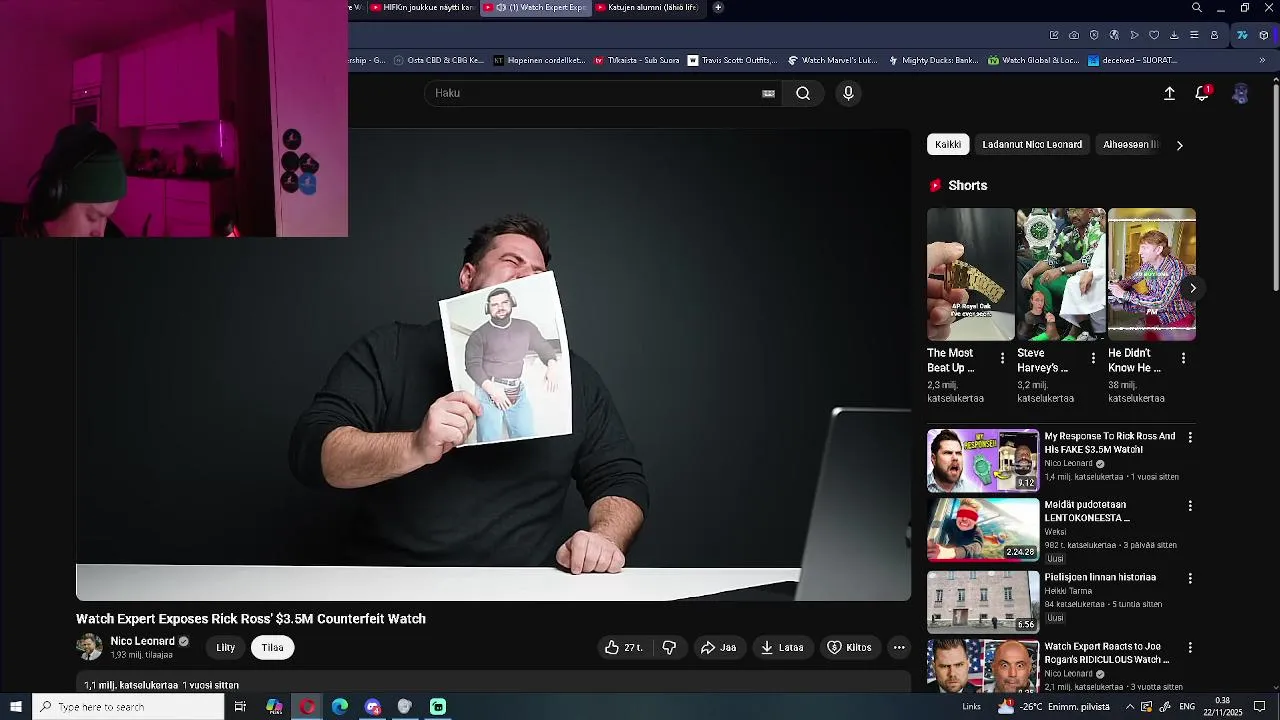Open browser downloads icon
Viewport: 1280px width, 720px height.
pos(1174,35)
